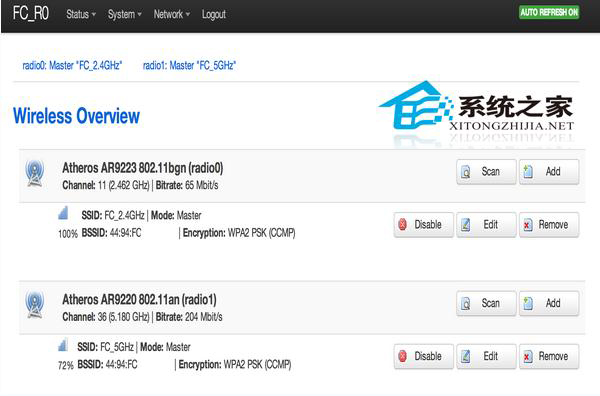Scan networks on radio1 AR9220
This screenshot has height=396, width=600.
486,303
